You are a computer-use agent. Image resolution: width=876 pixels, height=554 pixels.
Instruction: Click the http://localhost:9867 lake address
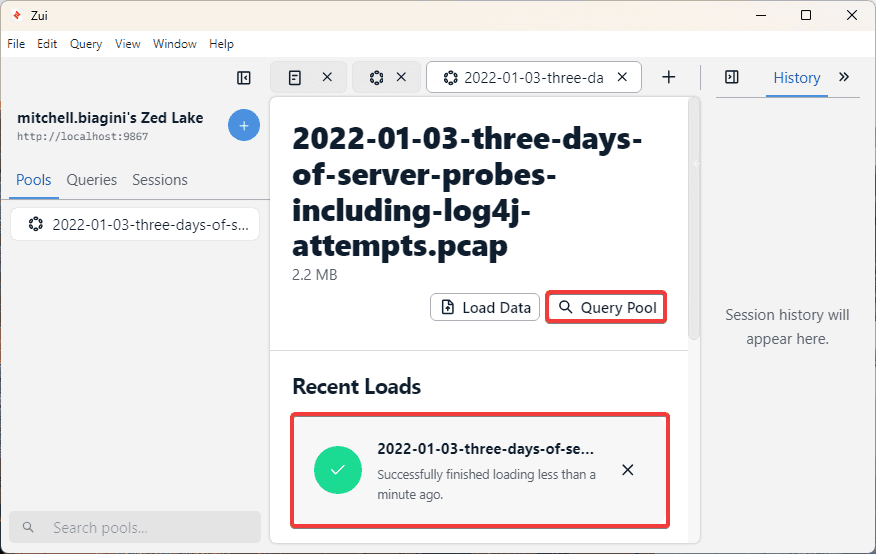coord(83,136)
